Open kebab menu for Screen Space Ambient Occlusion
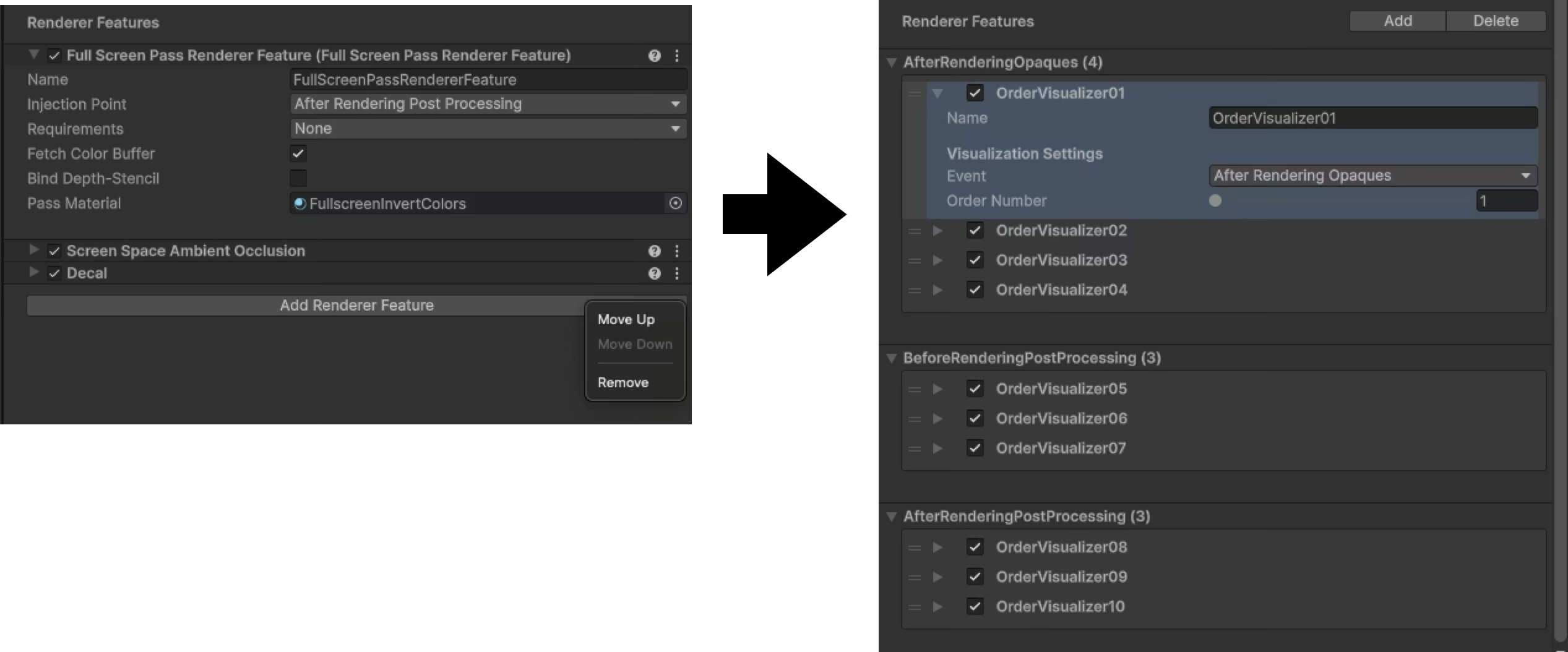 pyautogui.click(x=676, y=251)
